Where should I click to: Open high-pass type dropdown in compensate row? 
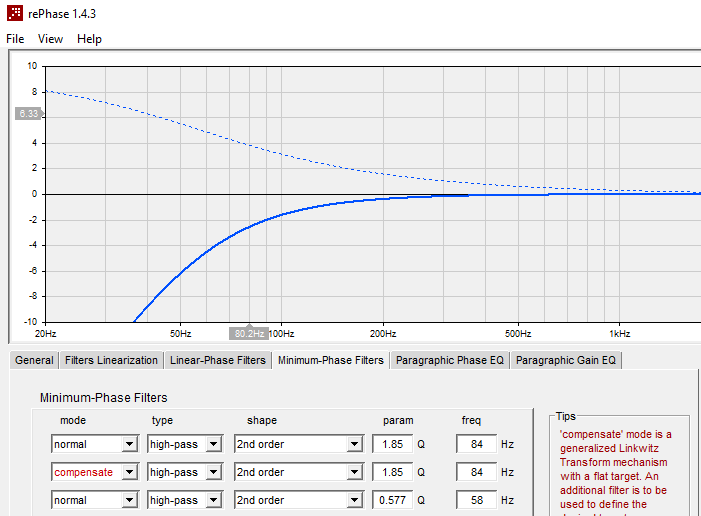coord(214,472)
